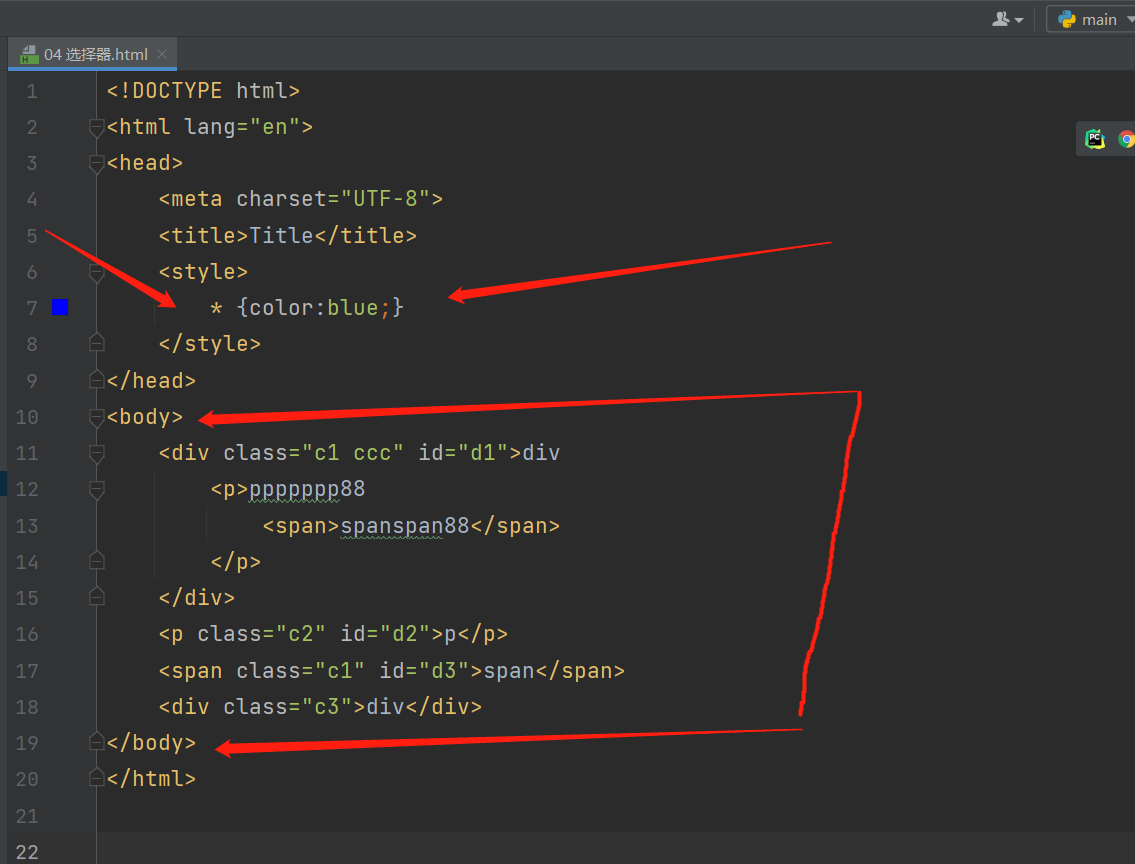Collapse the body tag fold on line 10
This screenshot has height=864, width=1135.
96,417
